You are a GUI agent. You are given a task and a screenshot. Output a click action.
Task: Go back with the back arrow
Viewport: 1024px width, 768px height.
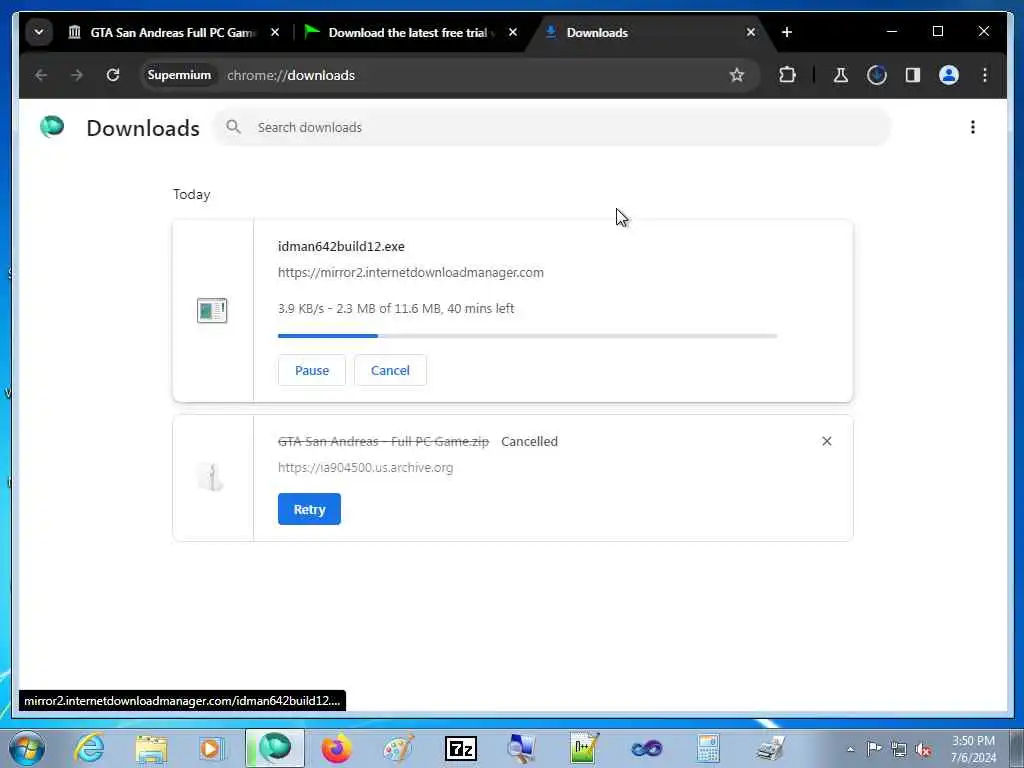click(x=41, y=75)
